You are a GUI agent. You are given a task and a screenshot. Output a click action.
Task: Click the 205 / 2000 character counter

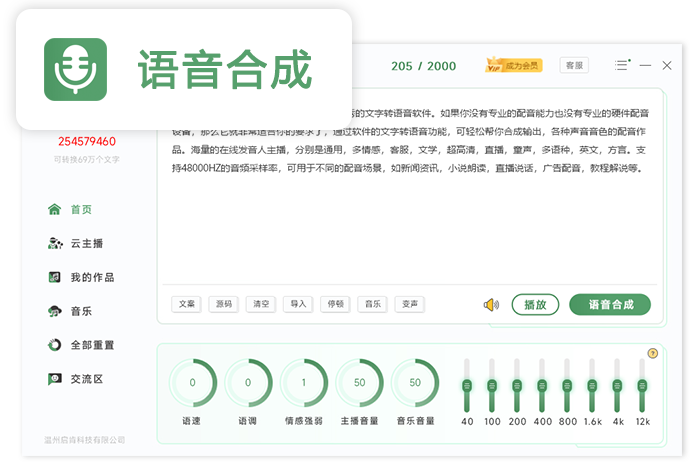(x=423, y=66)
